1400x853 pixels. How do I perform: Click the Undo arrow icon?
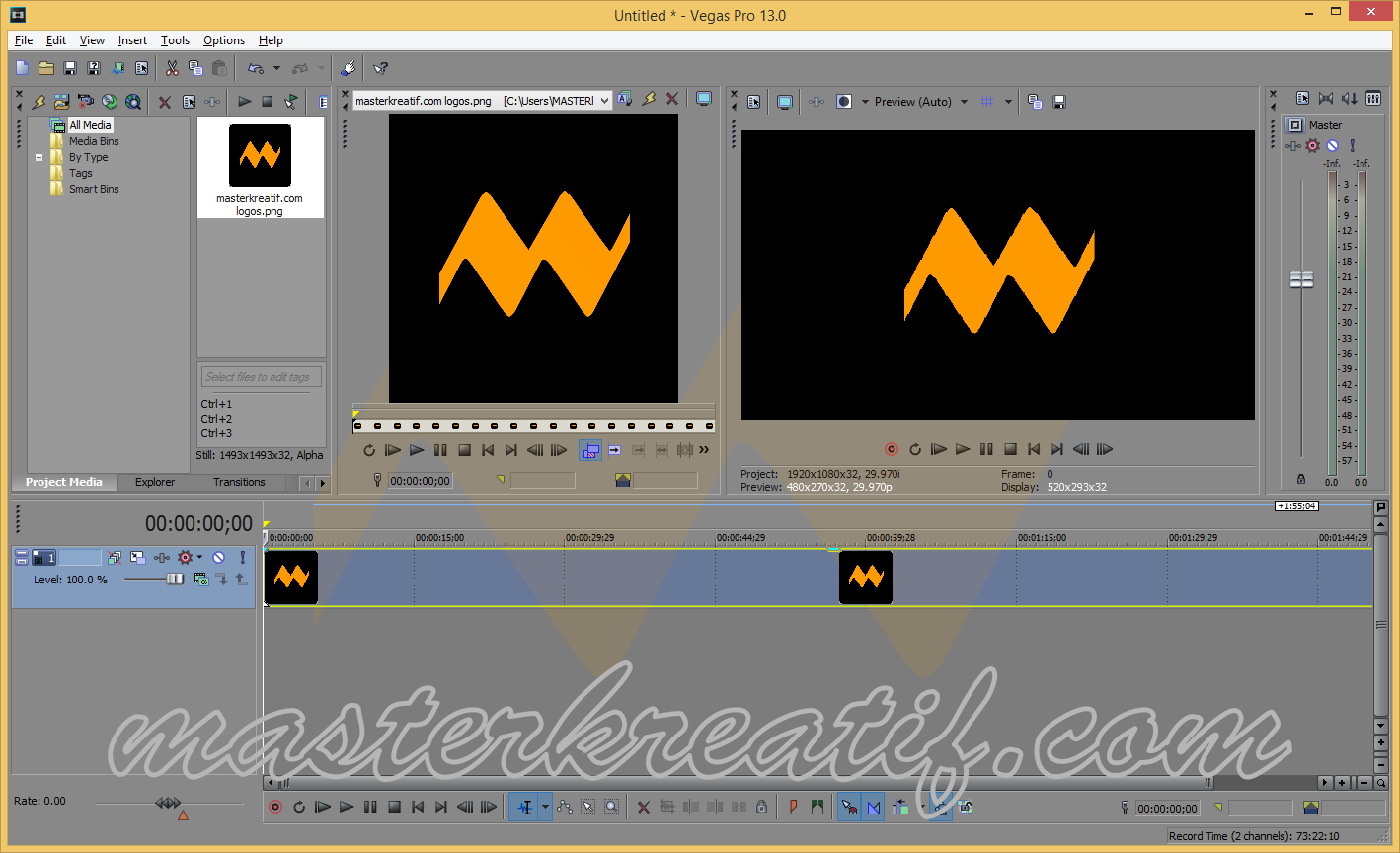(256, 68)
